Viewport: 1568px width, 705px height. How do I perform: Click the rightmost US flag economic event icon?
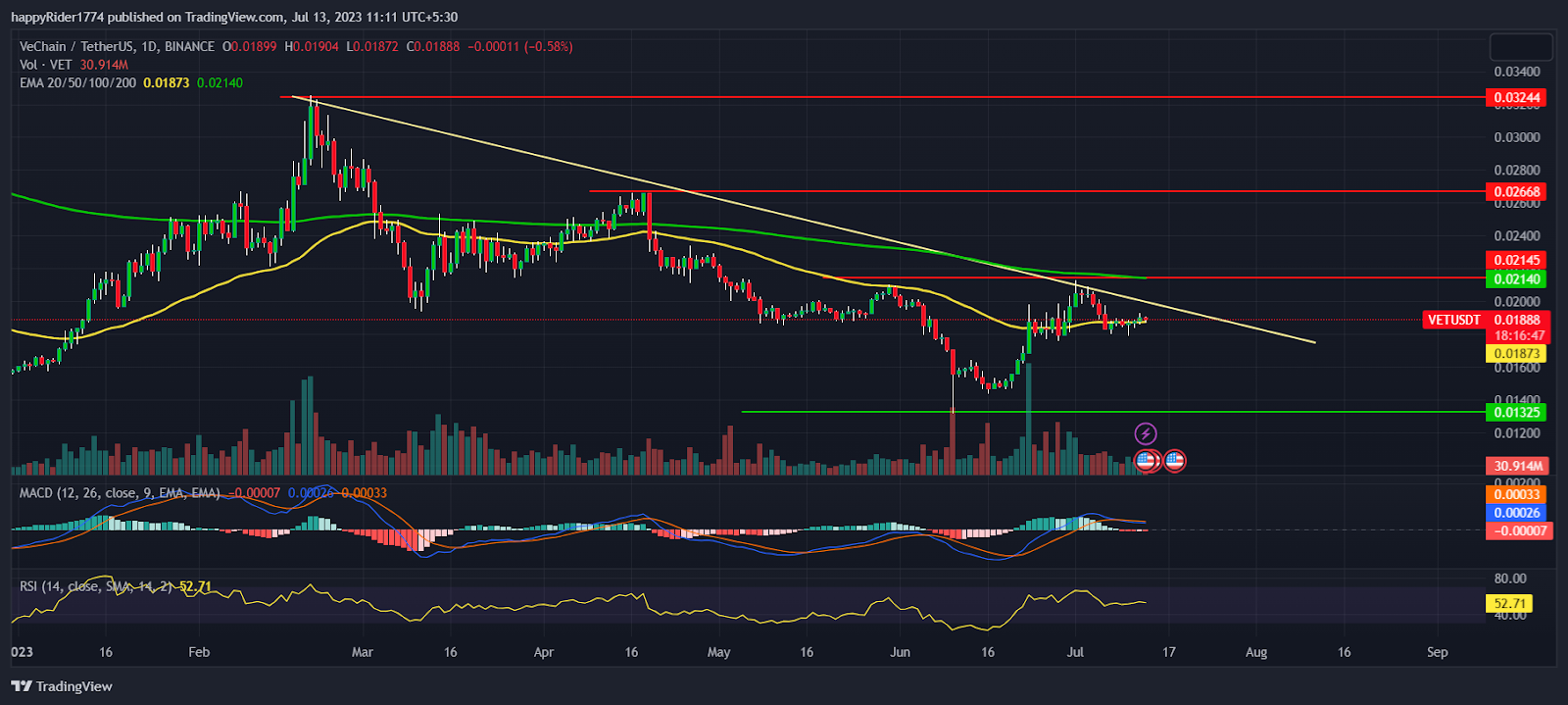click(1174, 459)
